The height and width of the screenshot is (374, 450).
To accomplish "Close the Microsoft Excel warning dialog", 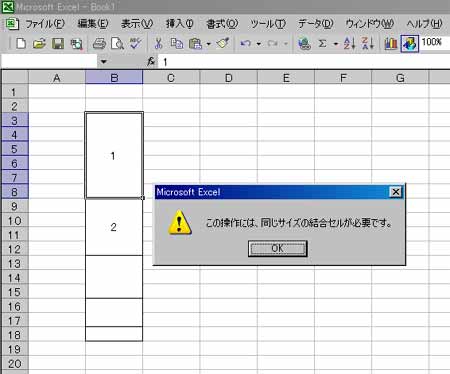I will click(x=395, y=192).
